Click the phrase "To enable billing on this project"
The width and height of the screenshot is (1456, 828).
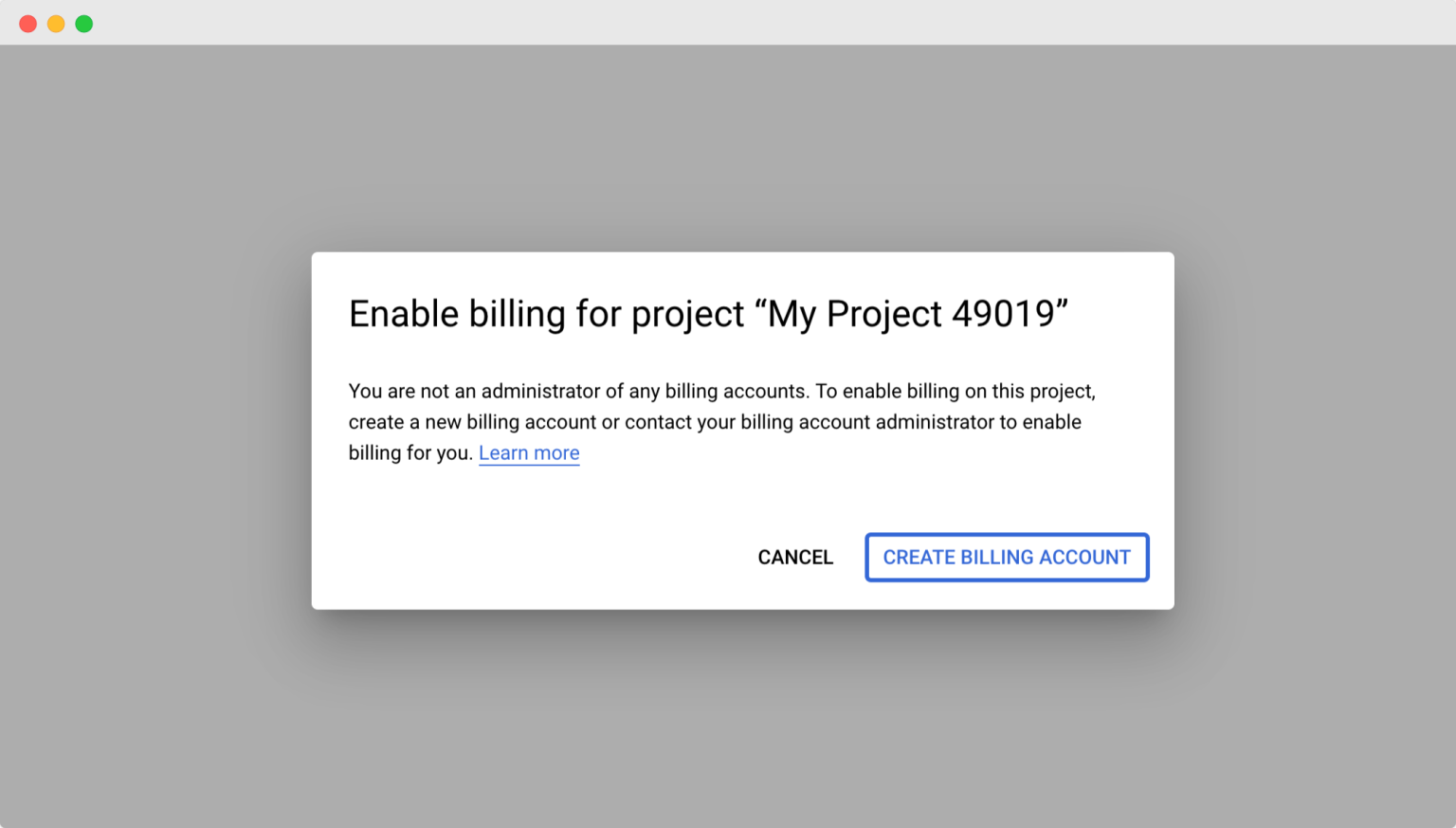click(955, 391)
